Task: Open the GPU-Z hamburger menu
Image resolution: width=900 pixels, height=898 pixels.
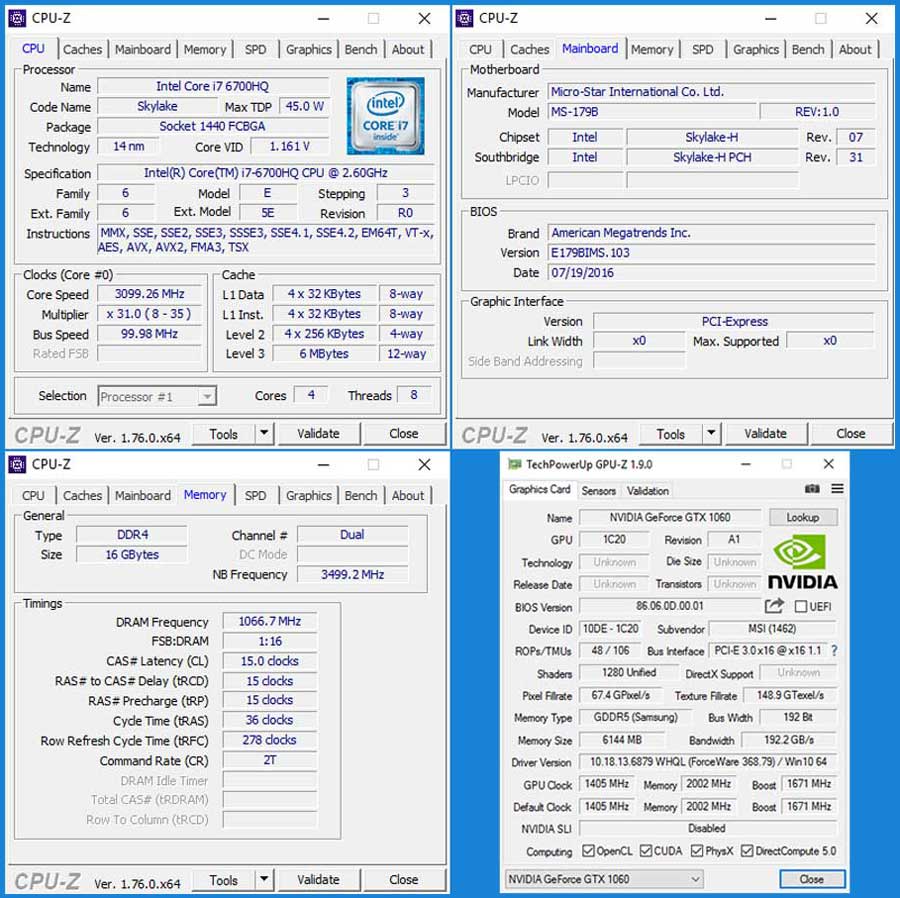Action: pos(837,488)
